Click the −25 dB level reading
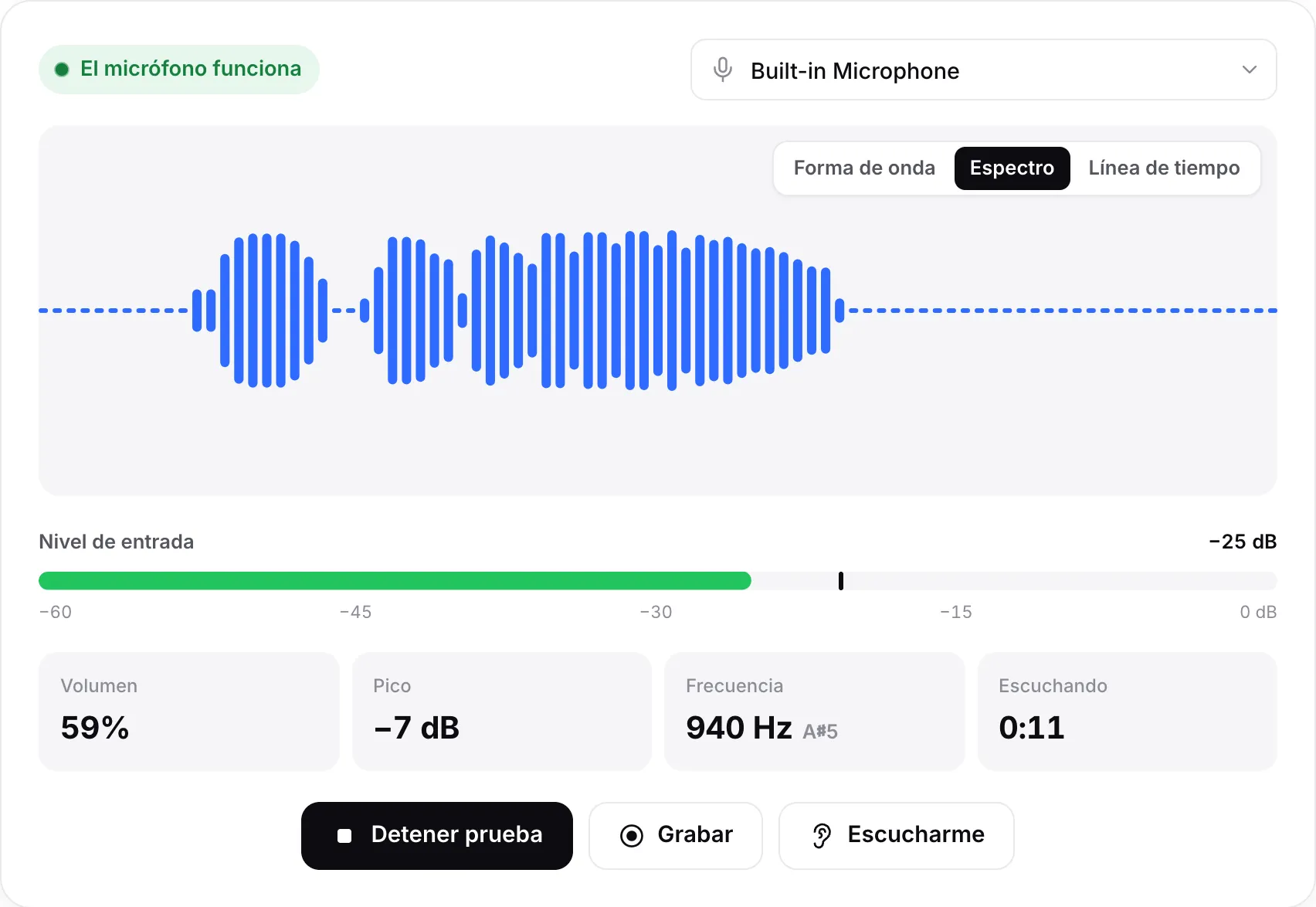The image size is (1316, 907). coord(1243,542)
